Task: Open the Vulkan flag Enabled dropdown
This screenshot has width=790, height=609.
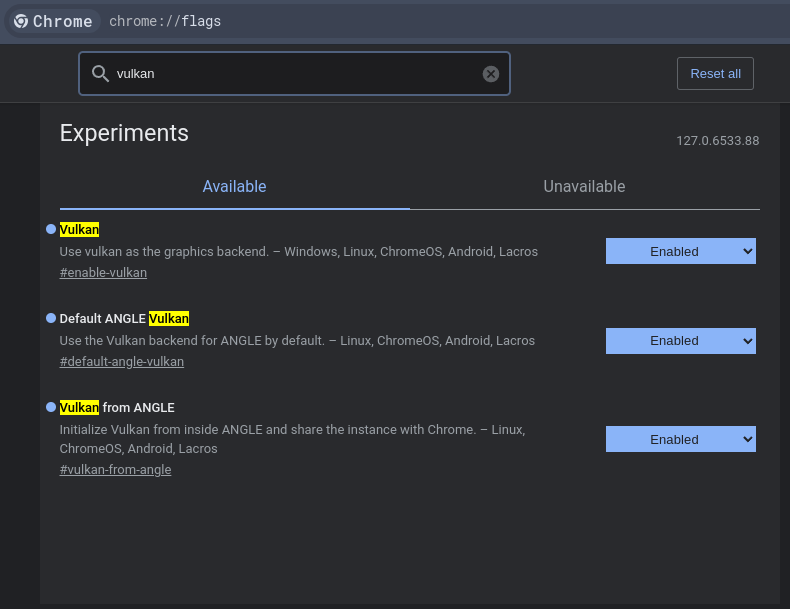Action: [681, 251]
